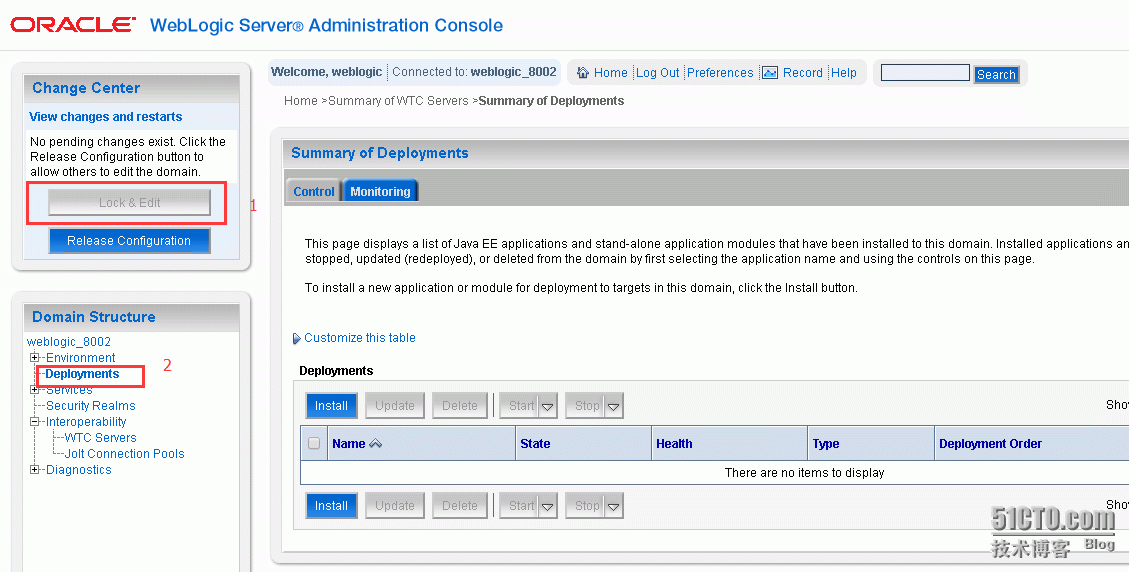Open the top Stop dropdown arrow

tap(613, 406)
